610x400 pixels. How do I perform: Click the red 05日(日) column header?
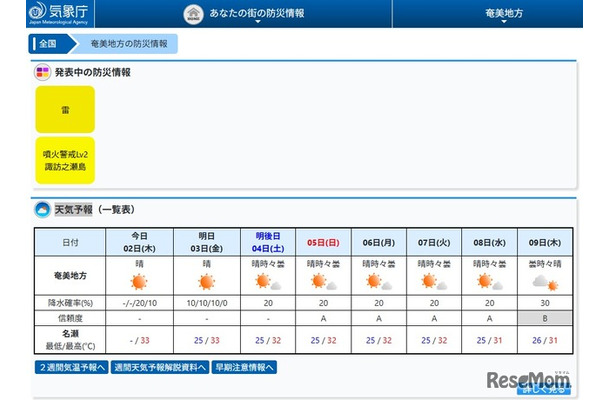click(x=323, y=242)
